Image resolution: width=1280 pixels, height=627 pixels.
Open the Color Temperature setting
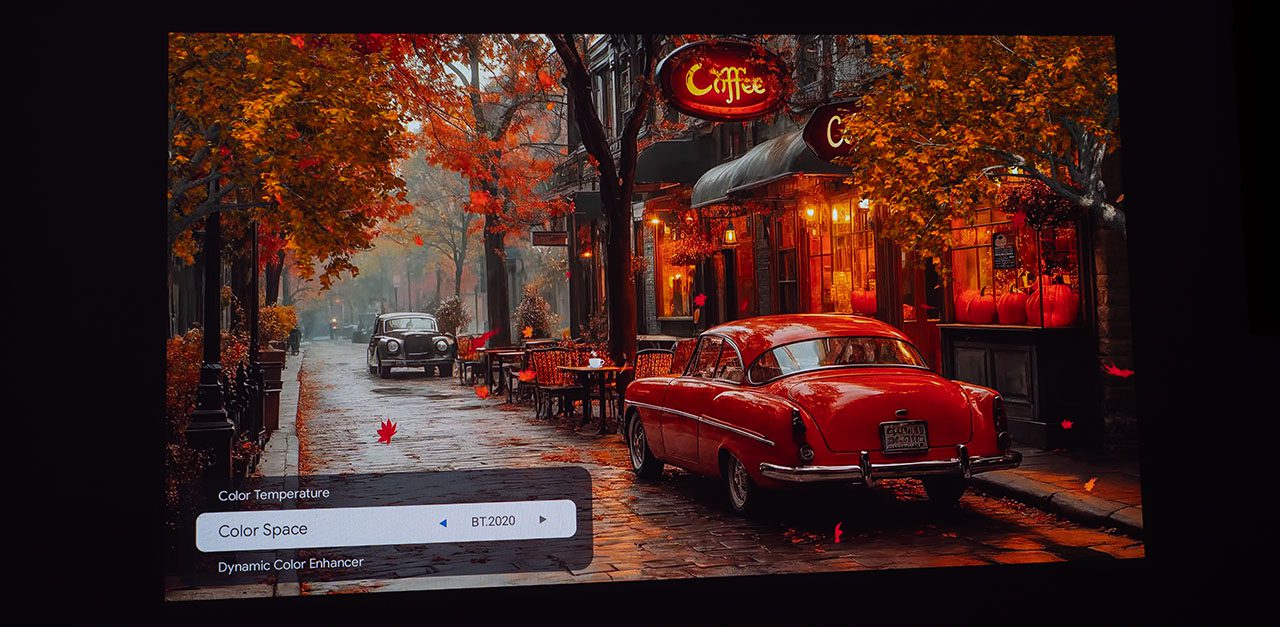click(x=274, y=494)
